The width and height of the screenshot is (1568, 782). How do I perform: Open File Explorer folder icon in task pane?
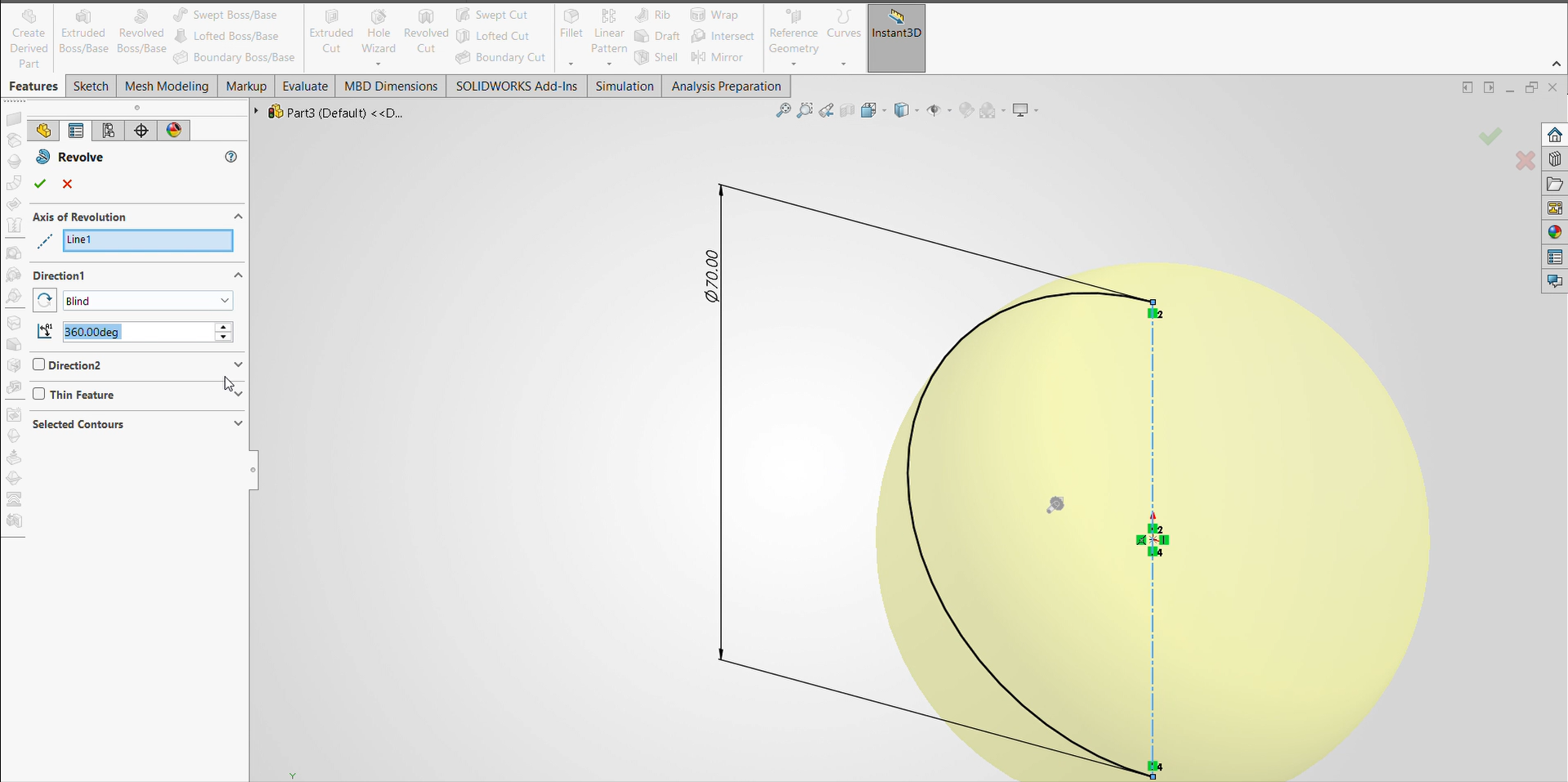pyautogui.click(x=1555, y=184)
